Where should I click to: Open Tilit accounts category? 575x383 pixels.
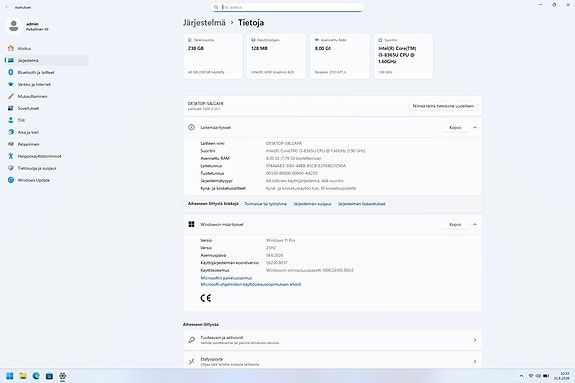47,120
